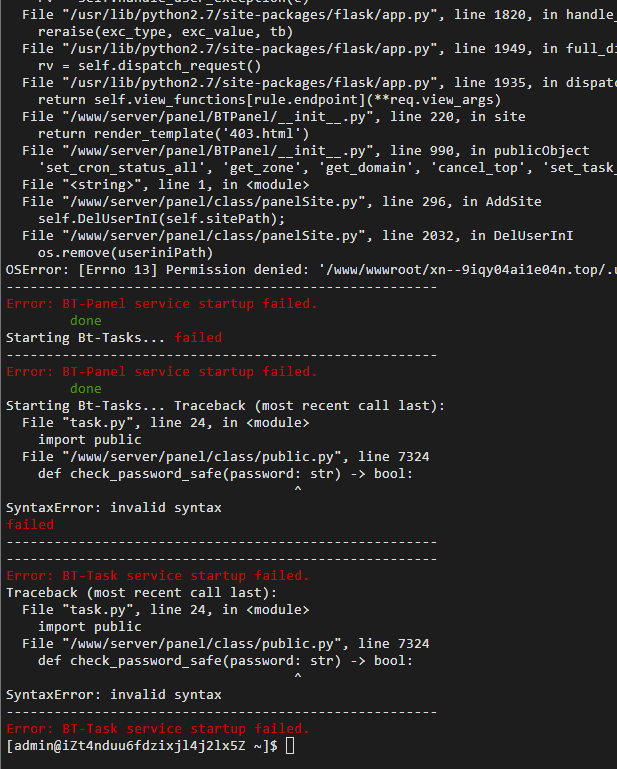The height and width of the screenshot is (769, 617).
Task: Click the flask app.py line 1820 entry
Action: (319, 15)
